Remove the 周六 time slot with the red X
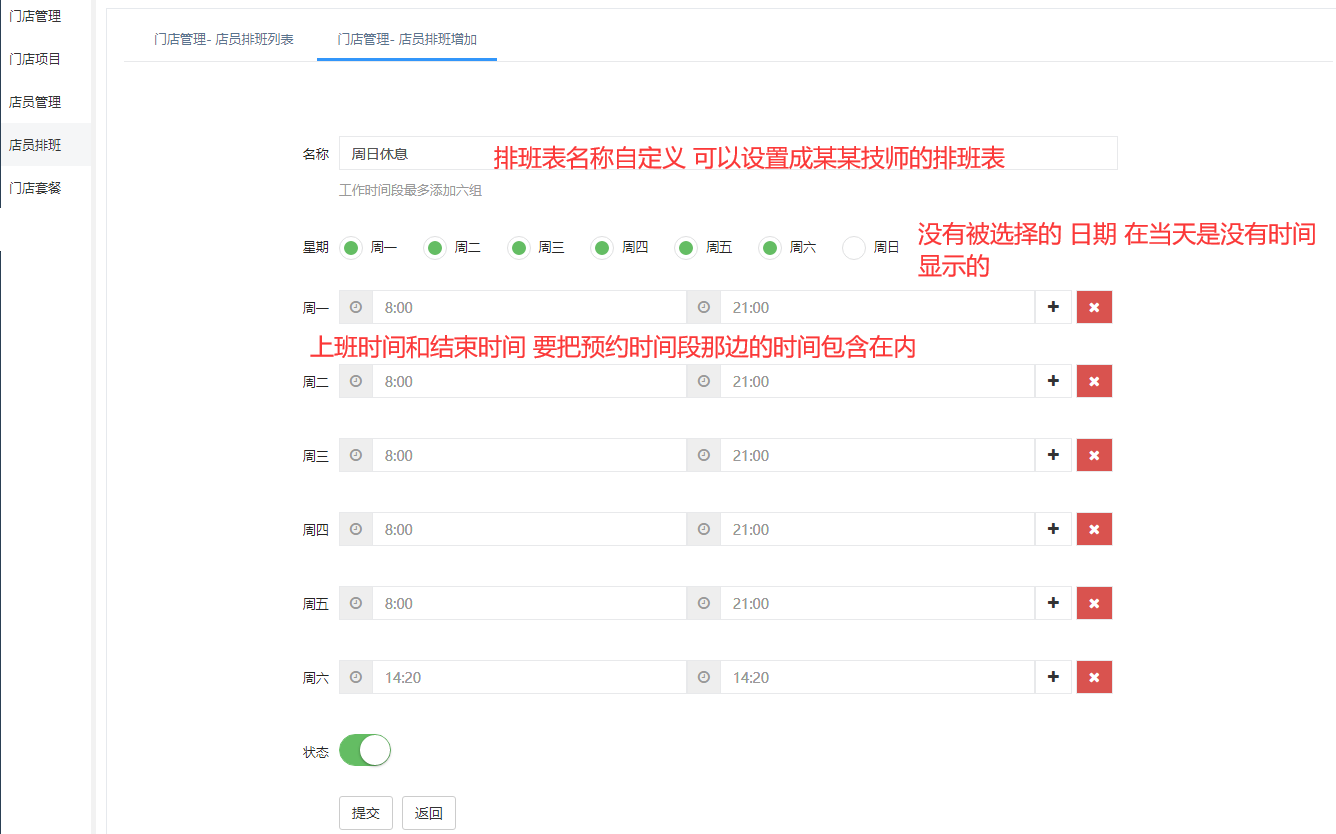Viewport: 1336px width, 834px height. click(1094, 677)
